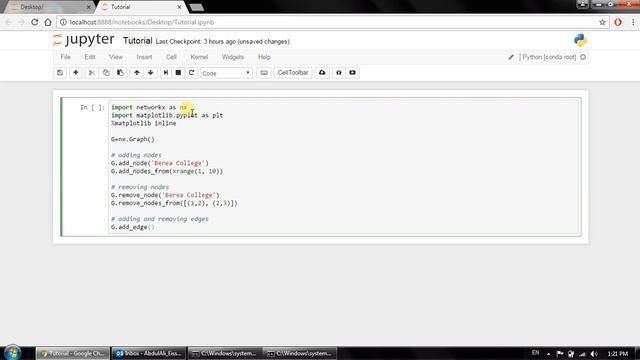This screenshot has width=640, height=360.
Task: Click the '%matplotlib inline' line
Action: coord(143,123)
